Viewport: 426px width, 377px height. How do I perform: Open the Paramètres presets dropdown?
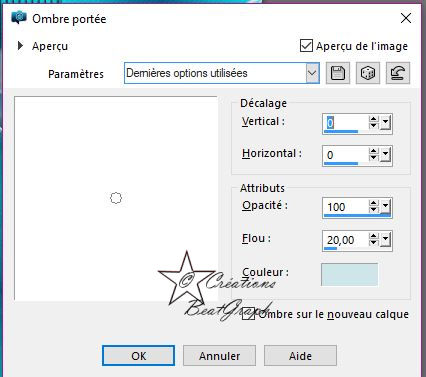pyautogui.click(x=312, y=73)
